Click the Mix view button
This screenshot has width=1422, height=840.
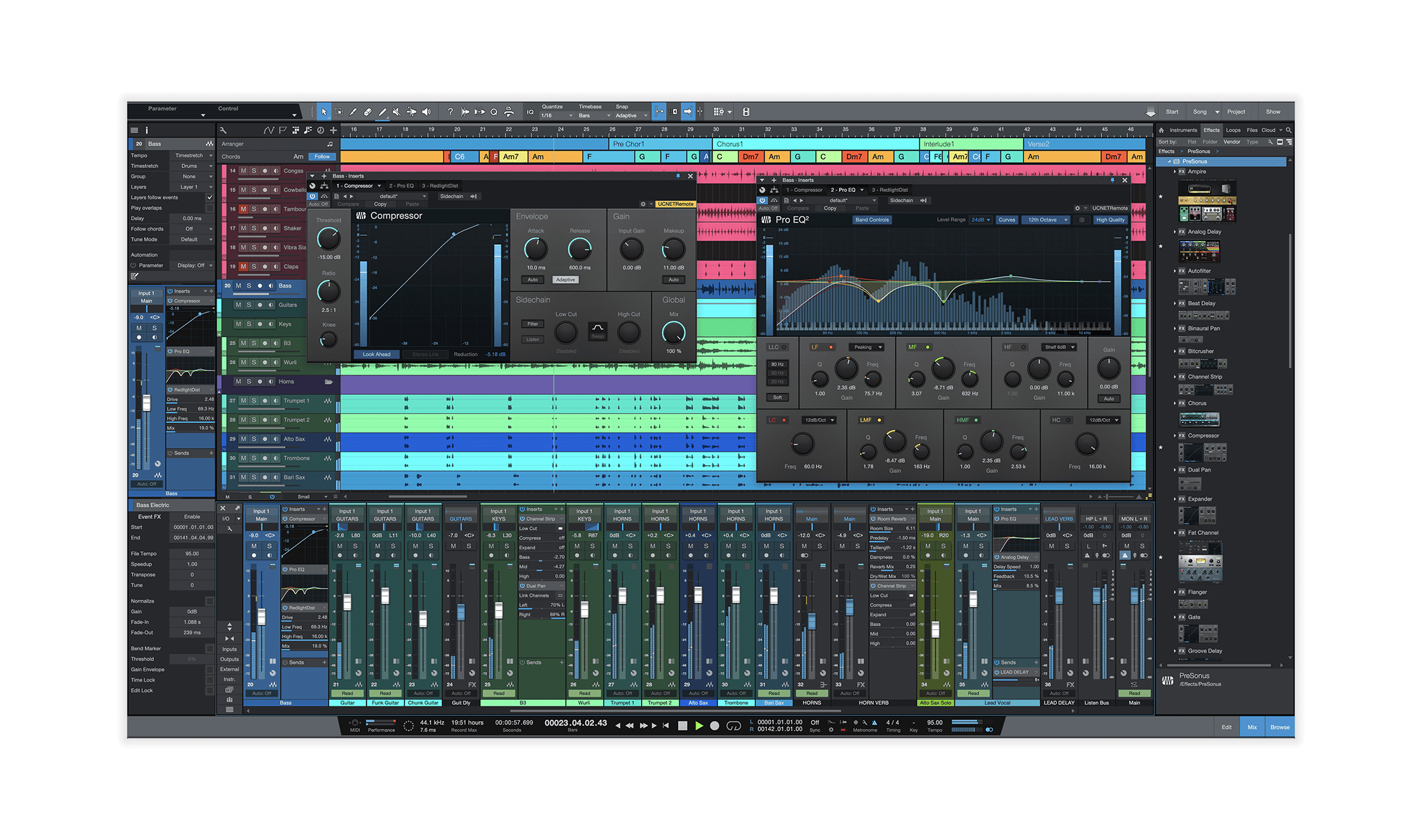(1252, 727)
